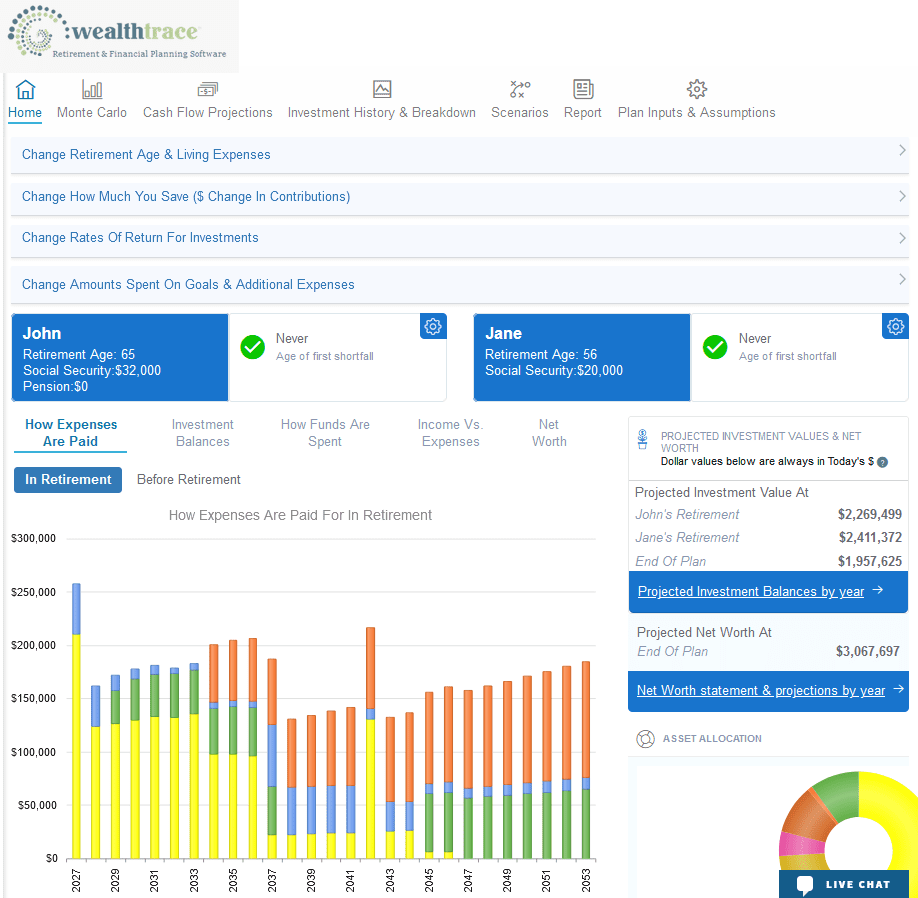This screenshot has width=918, height=898.
Task: Click Jane's card settings gear
Action: (896, 327)
